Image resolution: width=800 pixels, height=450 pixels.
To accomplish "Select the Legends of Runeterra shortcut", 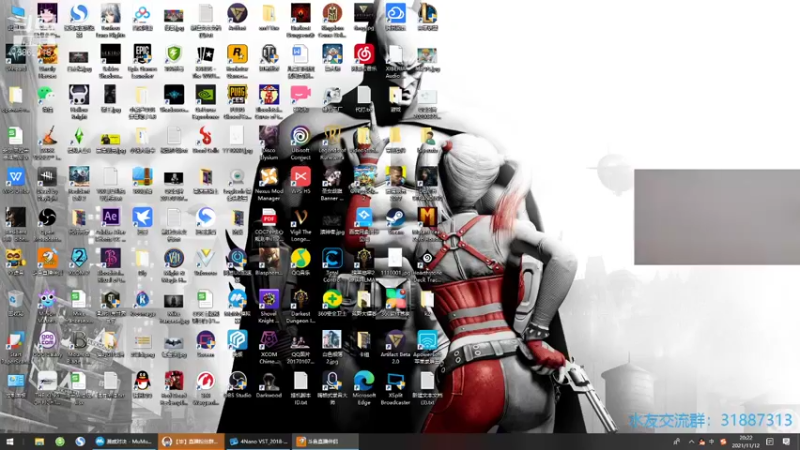I will (x=332, y=136).
